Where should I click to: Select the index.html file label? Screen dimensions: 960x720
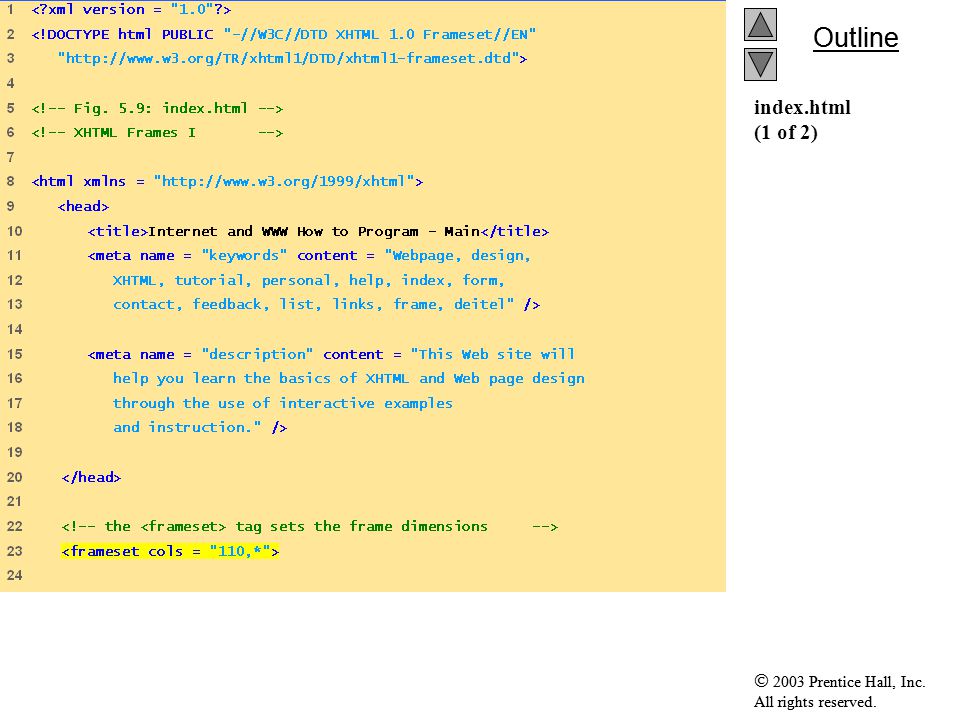802,108
